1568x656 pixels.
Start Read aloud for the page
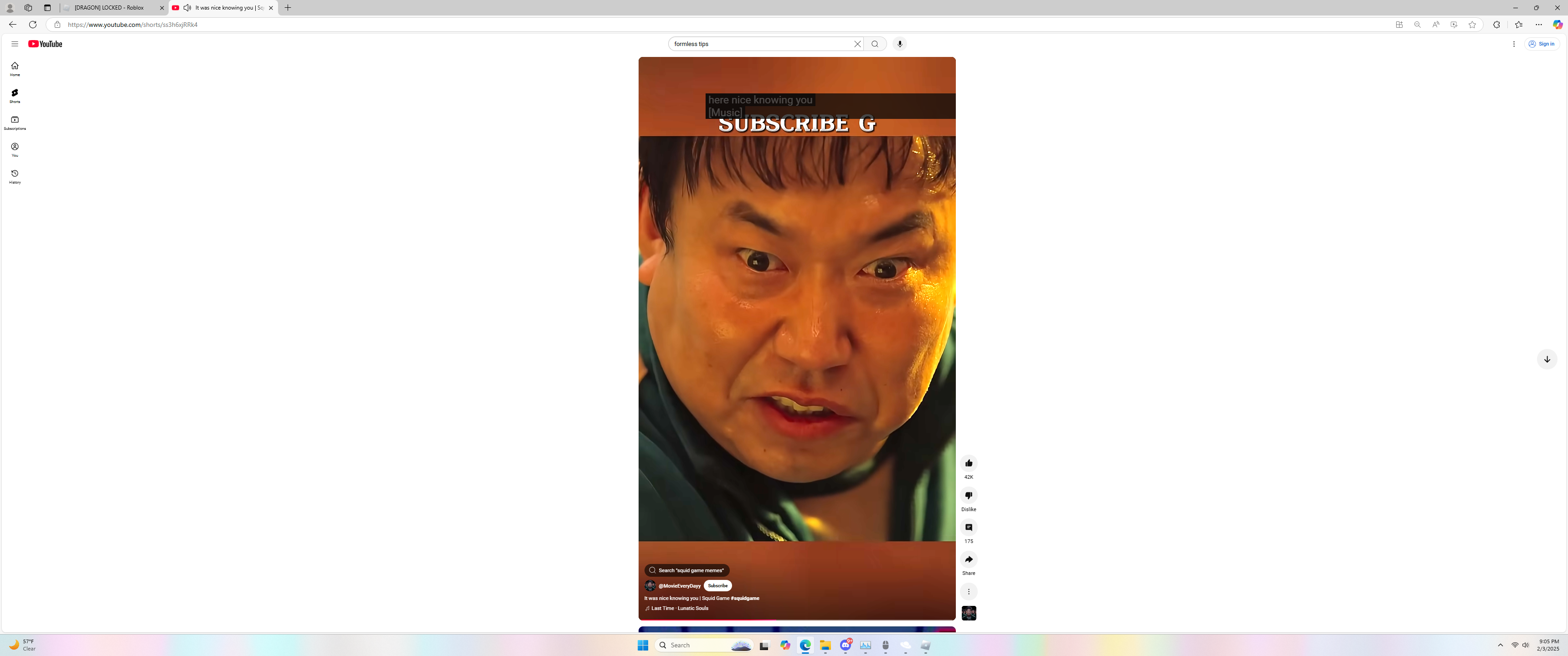click(1435, 24)
